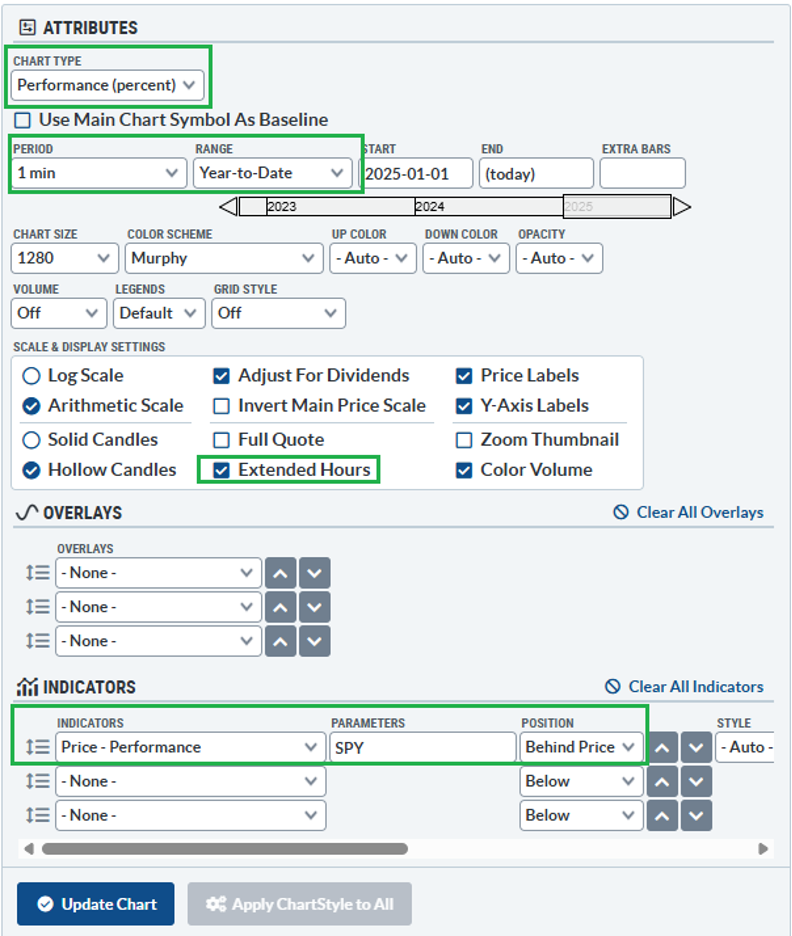The width and height of the screenshot is (792, 936).
Task: Click the SPY parameters input field
Action: pos(422,747)
